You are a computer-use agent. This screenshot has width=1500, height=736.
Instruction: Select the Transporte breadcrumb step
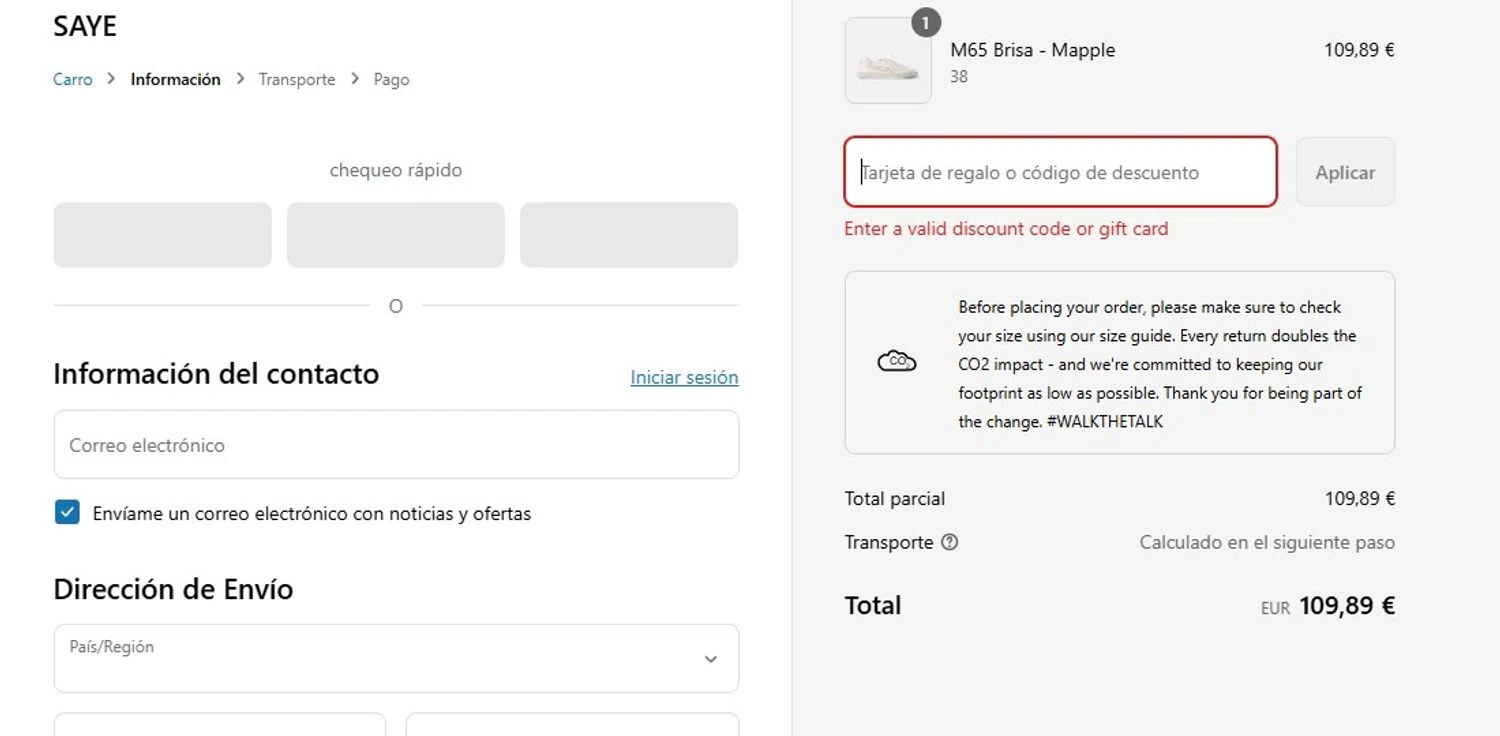point(297,79)
